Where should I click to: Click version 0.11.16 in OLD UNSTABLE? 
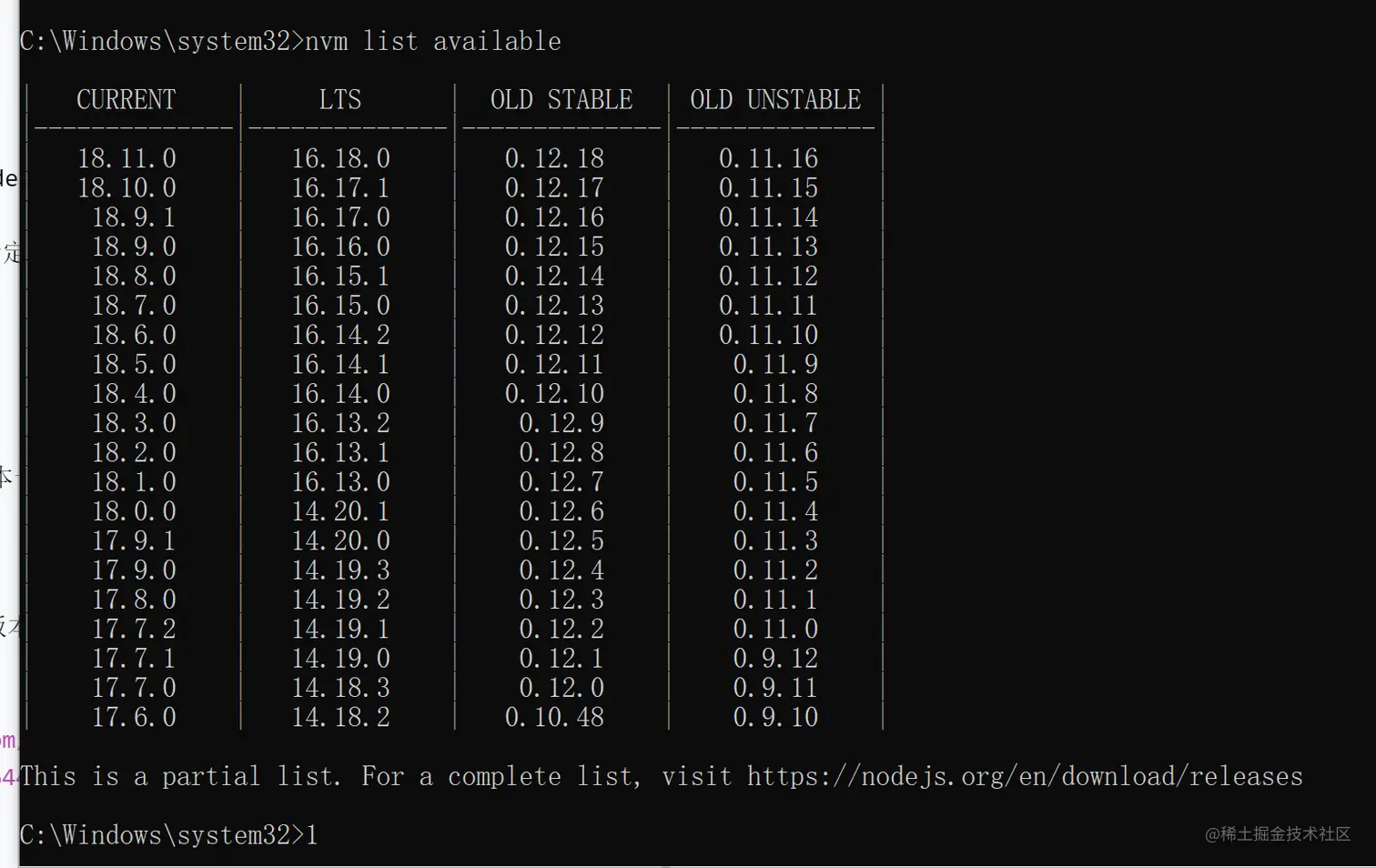(x=768, y=159)
